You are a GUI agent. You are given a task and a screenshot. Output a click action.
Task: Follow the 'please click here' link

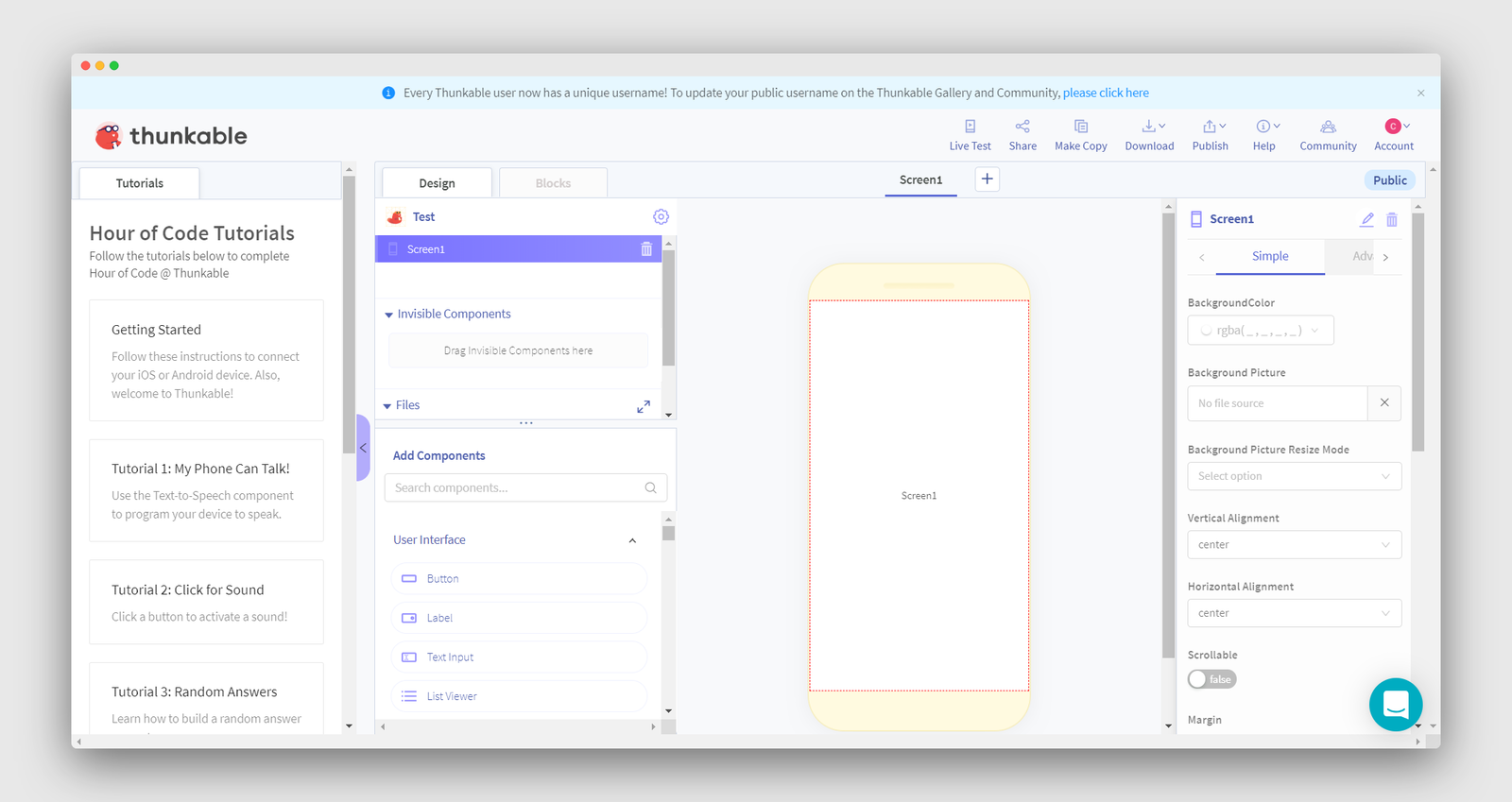[1106, 93]
